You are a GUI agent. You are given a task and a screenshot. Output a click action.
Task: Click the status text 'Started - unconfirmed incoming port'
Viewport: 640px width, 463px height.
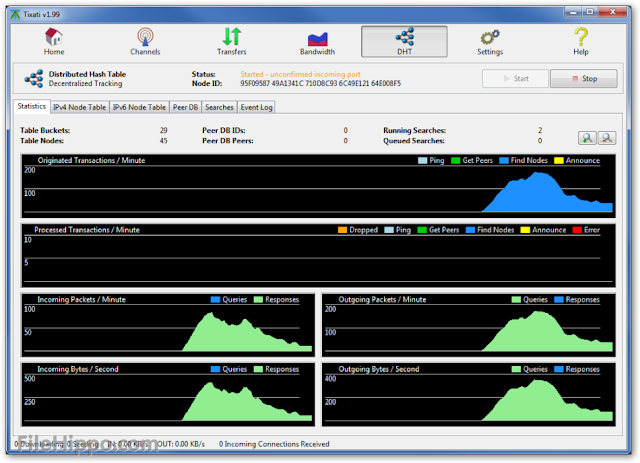300,74
